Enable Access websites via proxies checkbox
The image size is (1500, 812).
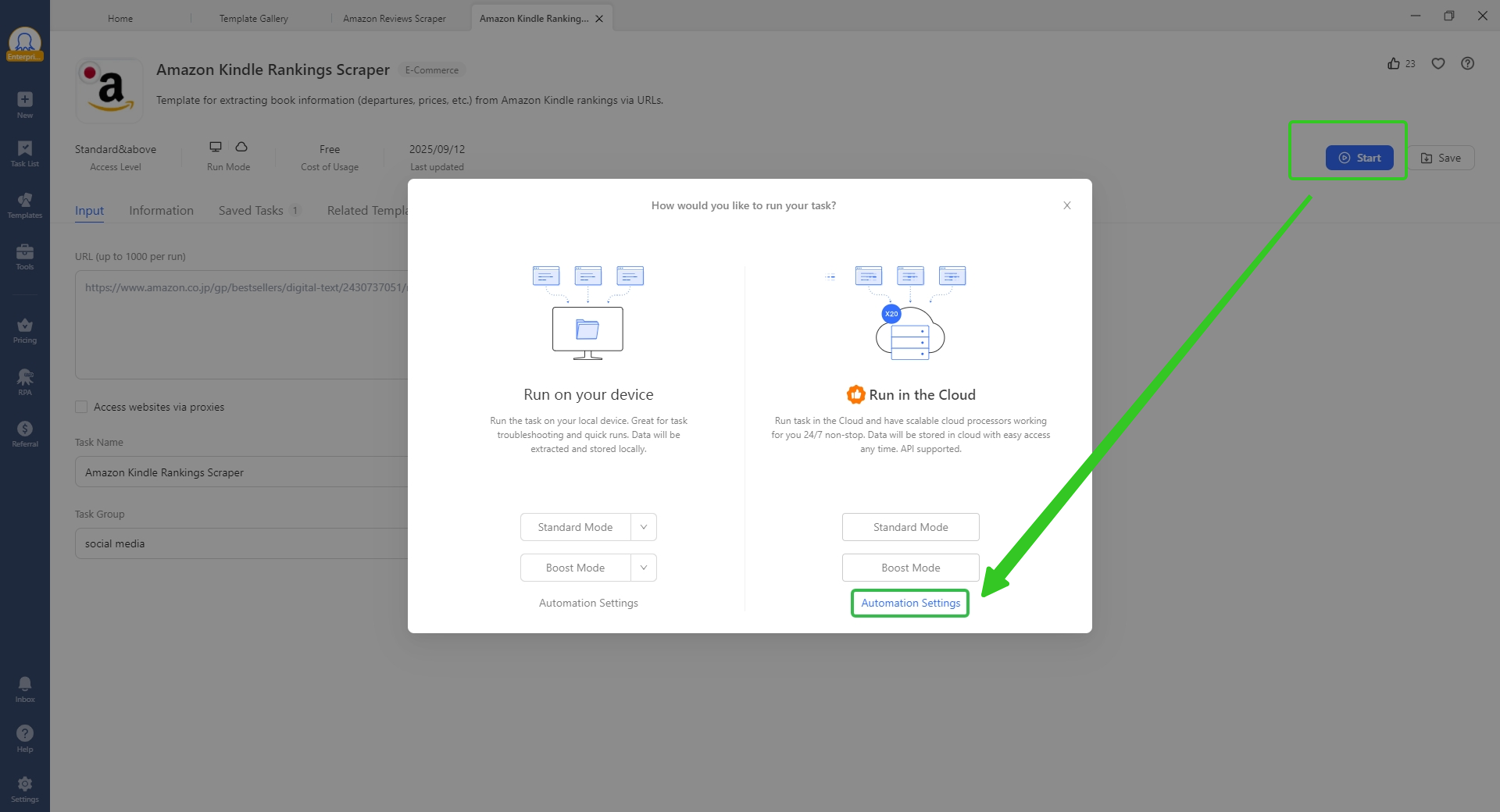pos(81,407)
